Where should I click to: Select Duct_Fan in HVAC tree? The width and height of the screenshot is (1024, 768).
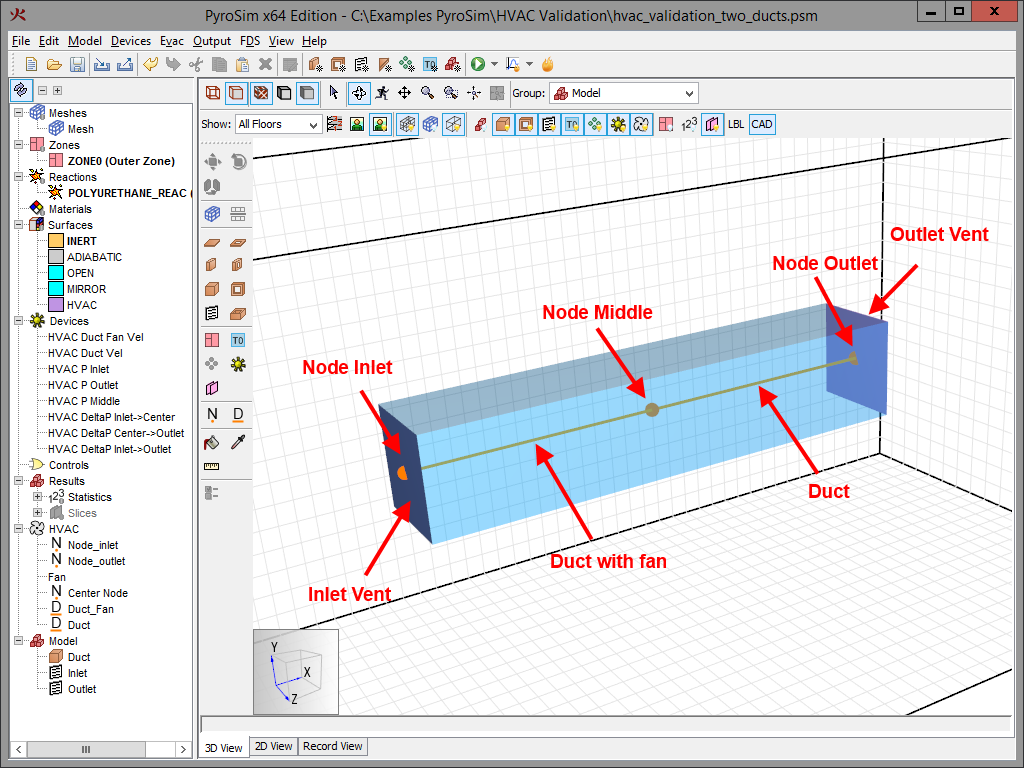90,609
